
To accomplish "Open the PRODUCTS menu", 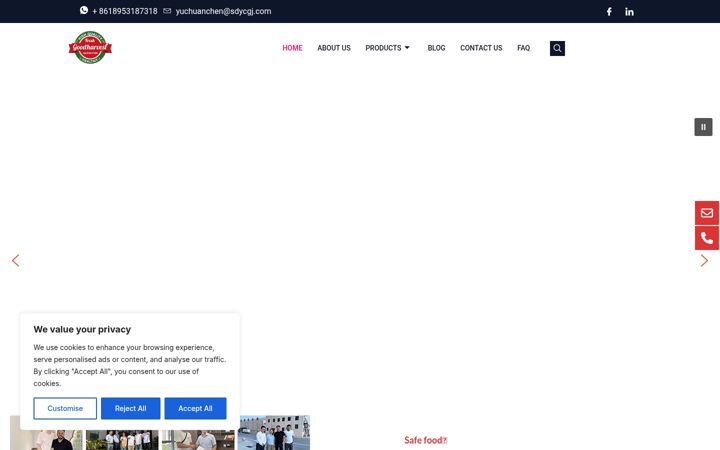I will click(383, 48).
